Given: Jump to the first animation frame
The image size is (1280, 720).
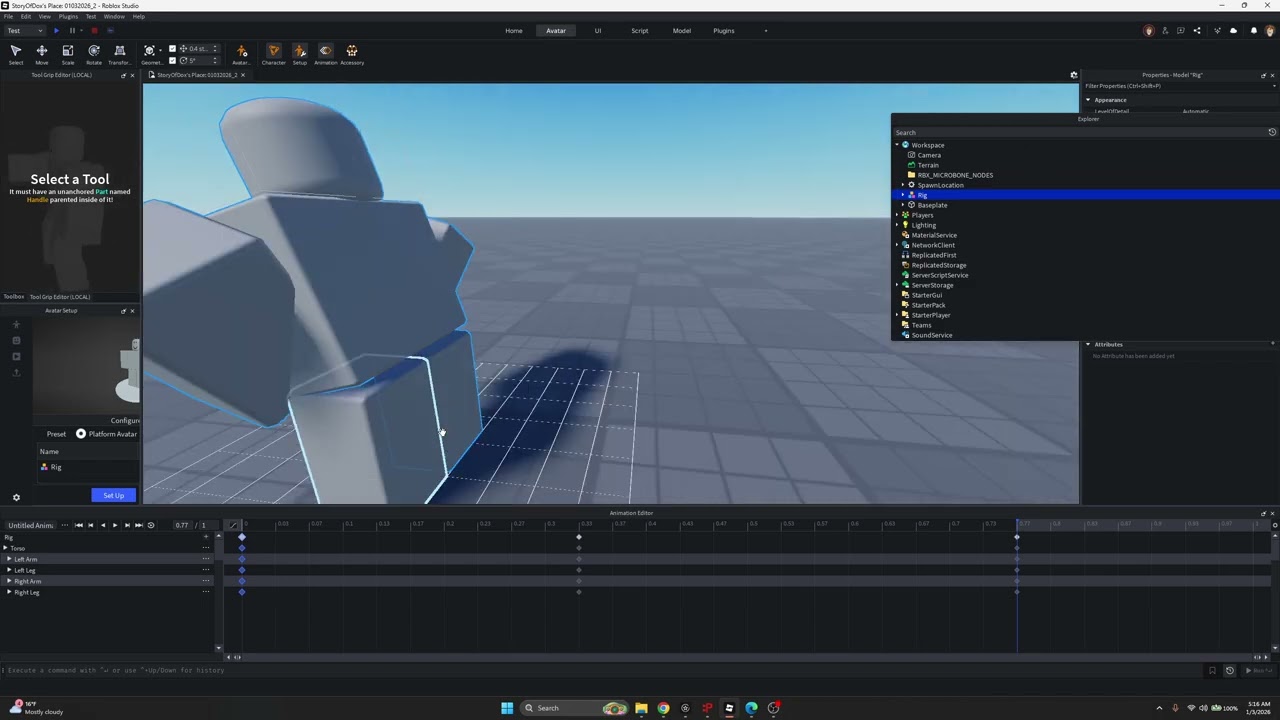Looking at the screenshot, I should click(78, 525).
